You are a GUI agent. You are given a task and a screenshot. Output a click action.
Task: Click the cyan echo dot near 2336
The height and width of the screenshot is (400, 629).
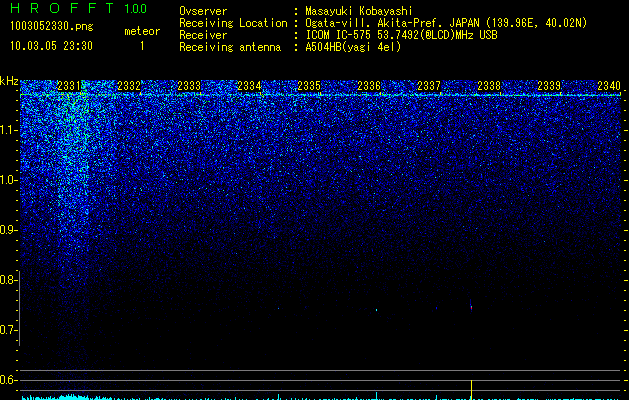click(x=376, y=310)
